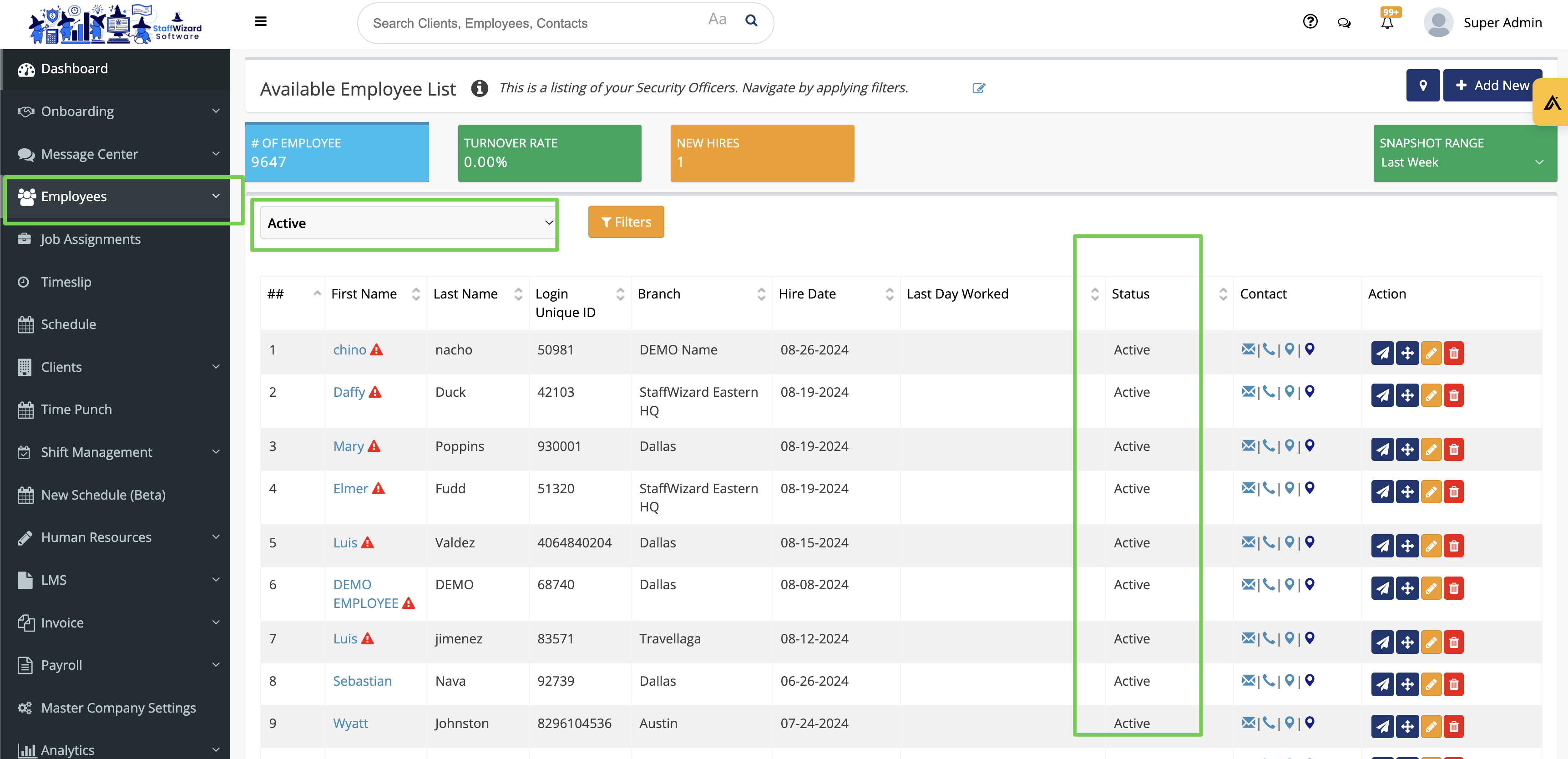
Task: Open Master Company Settings
Action: tap(116, 708)
